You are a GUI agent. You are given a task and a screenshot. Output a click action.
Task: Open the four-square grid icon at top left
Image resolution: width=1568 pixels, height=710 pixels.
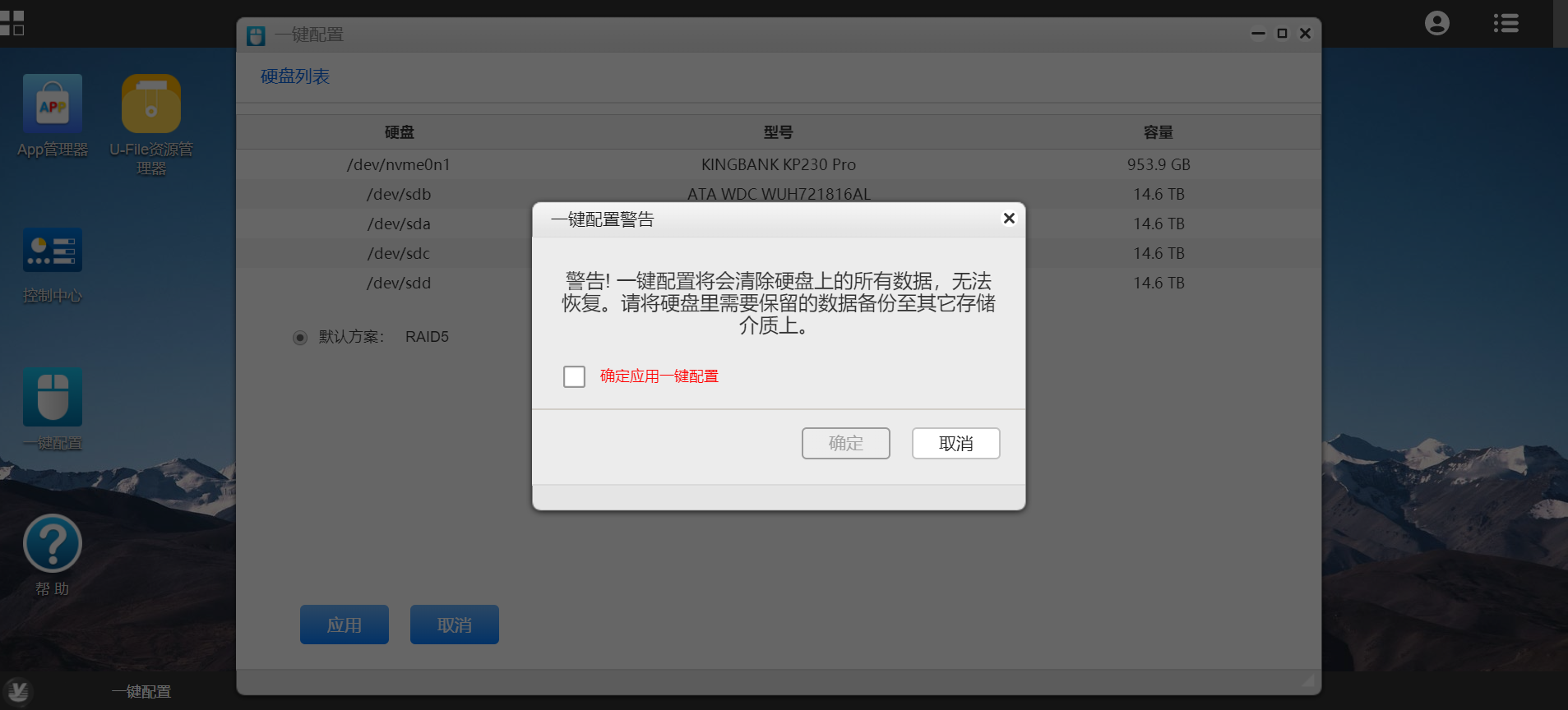[12, 23]
